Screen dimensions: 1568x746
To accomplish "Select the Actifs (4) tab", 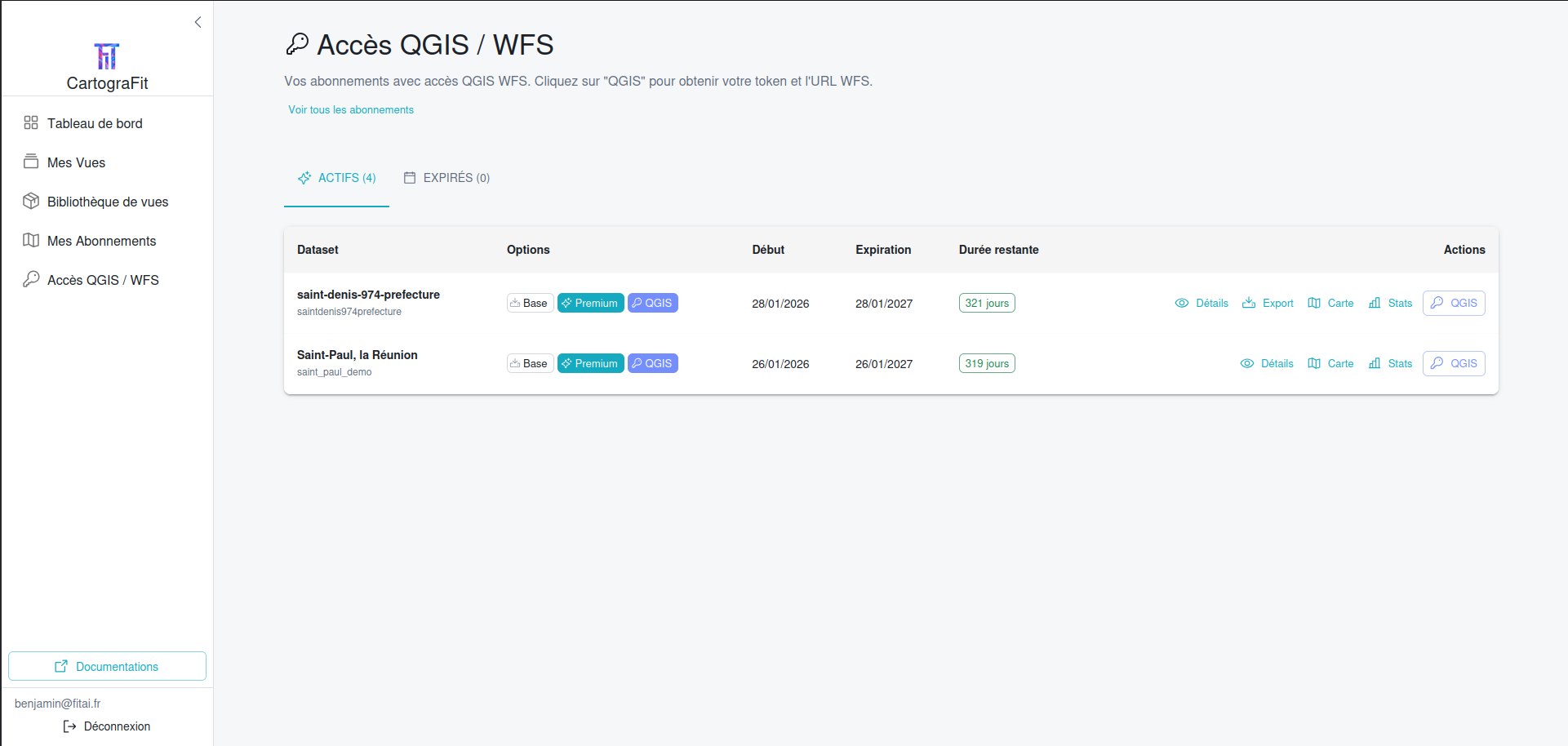I will point(336,178).
